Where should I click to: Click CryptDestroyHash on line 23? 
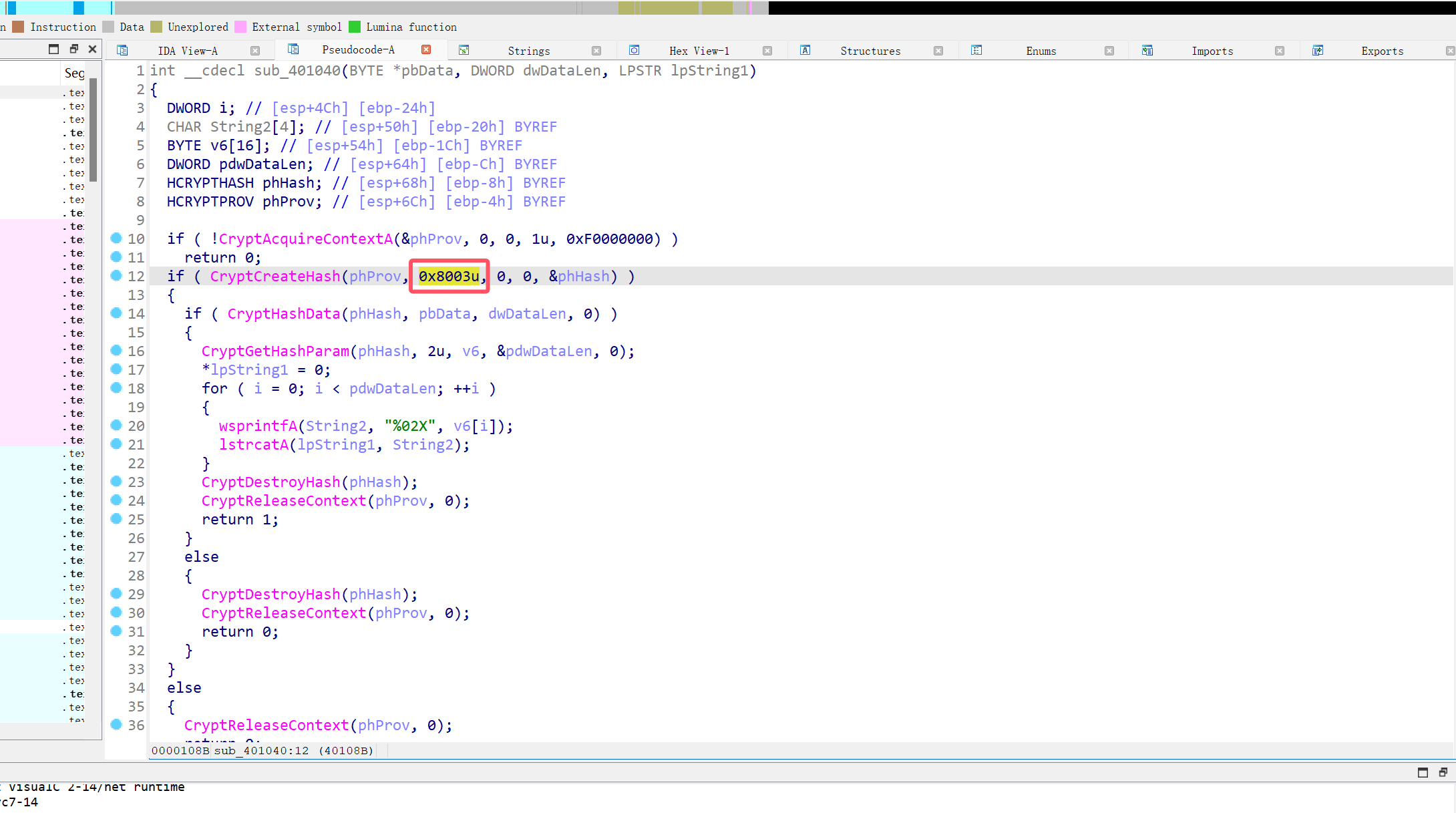[x=270, y=482]
